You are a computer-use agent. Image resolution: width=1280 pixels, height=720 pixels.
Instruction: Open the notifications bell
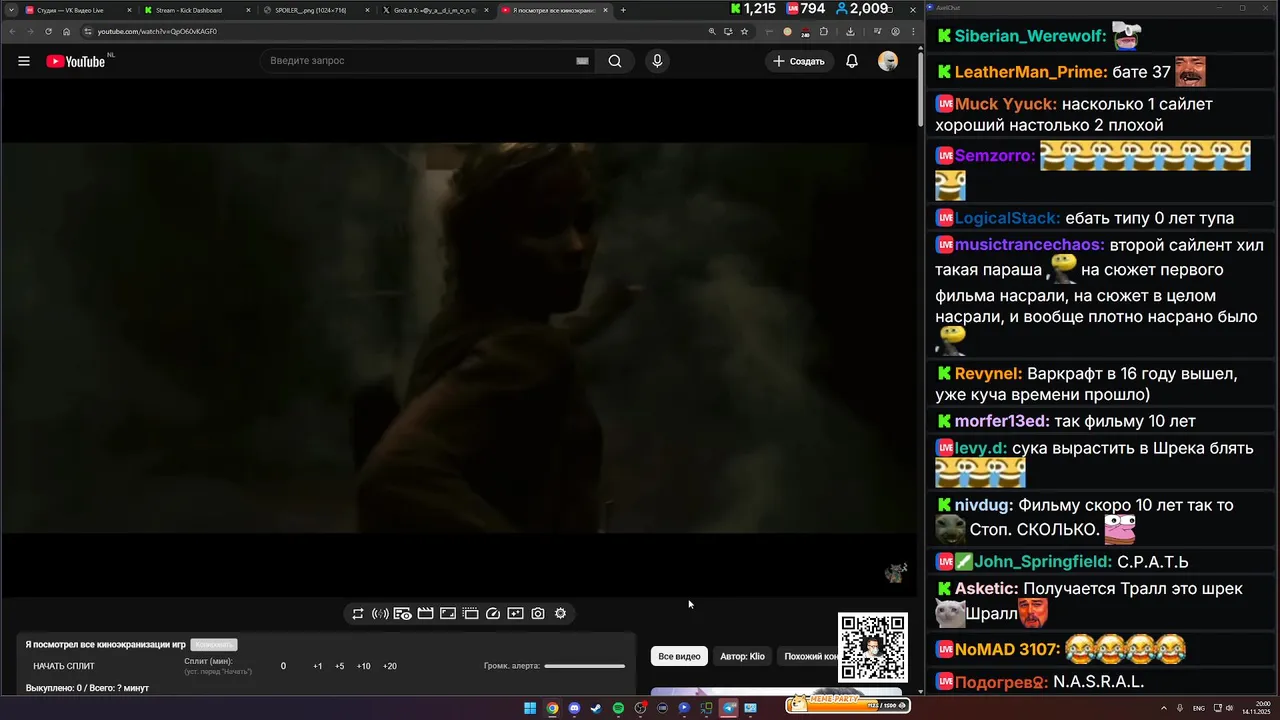[852, 61]
